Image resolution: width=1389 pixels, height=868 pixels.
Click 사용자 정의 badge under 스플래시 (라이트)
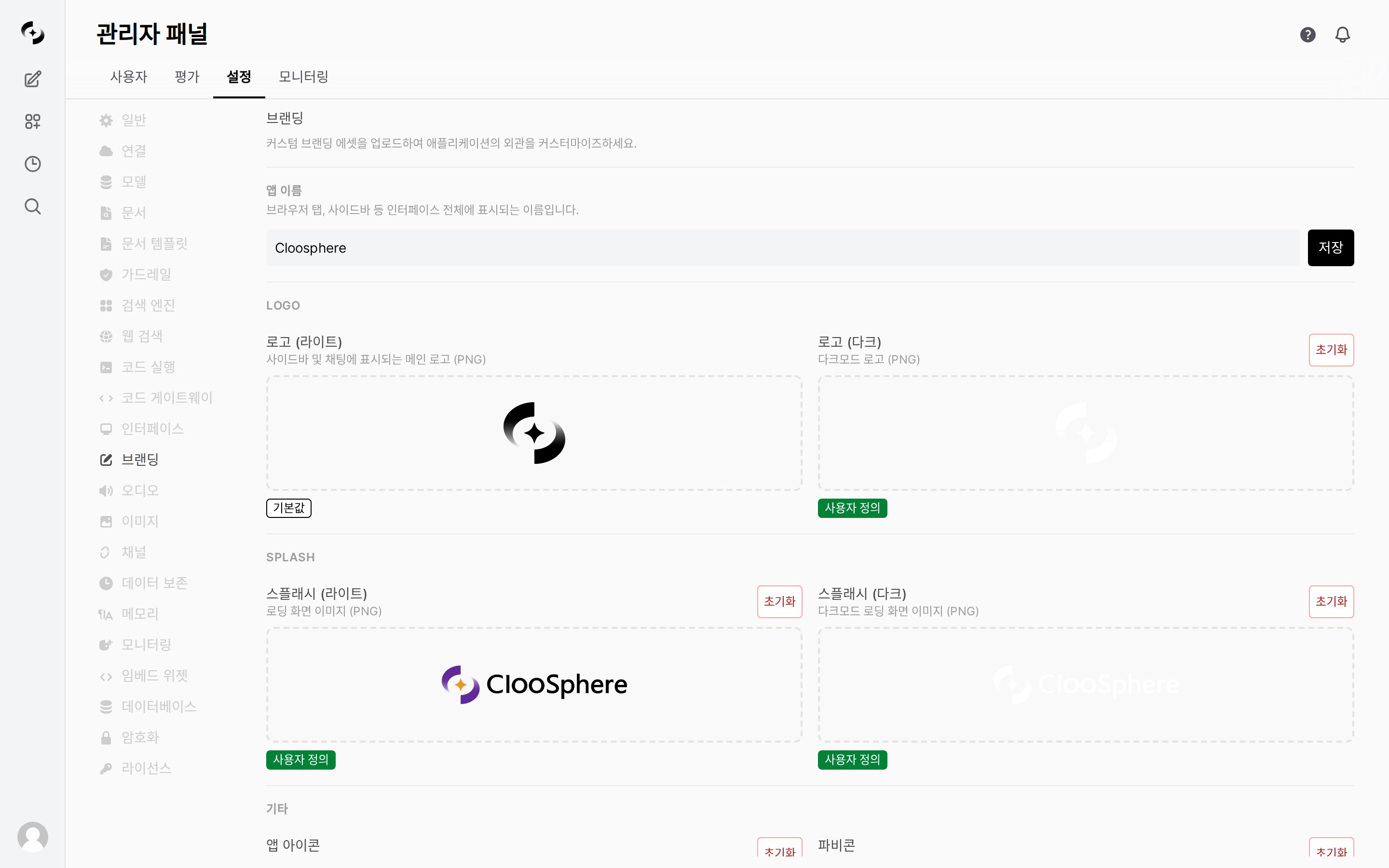pos(300,759)
